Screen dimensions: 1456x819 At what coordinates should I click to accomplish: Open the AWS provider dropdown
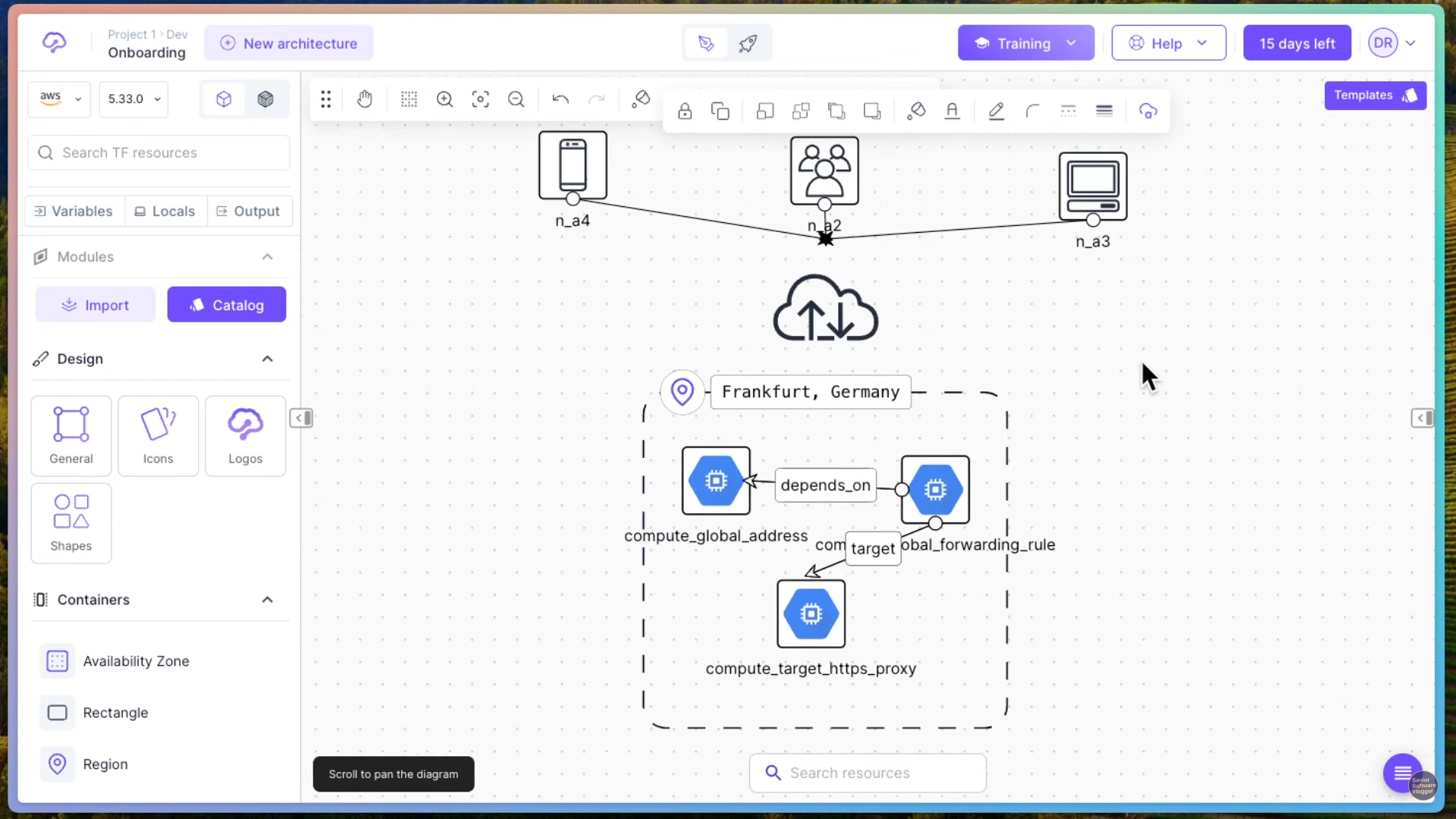[x=59, y=99]
